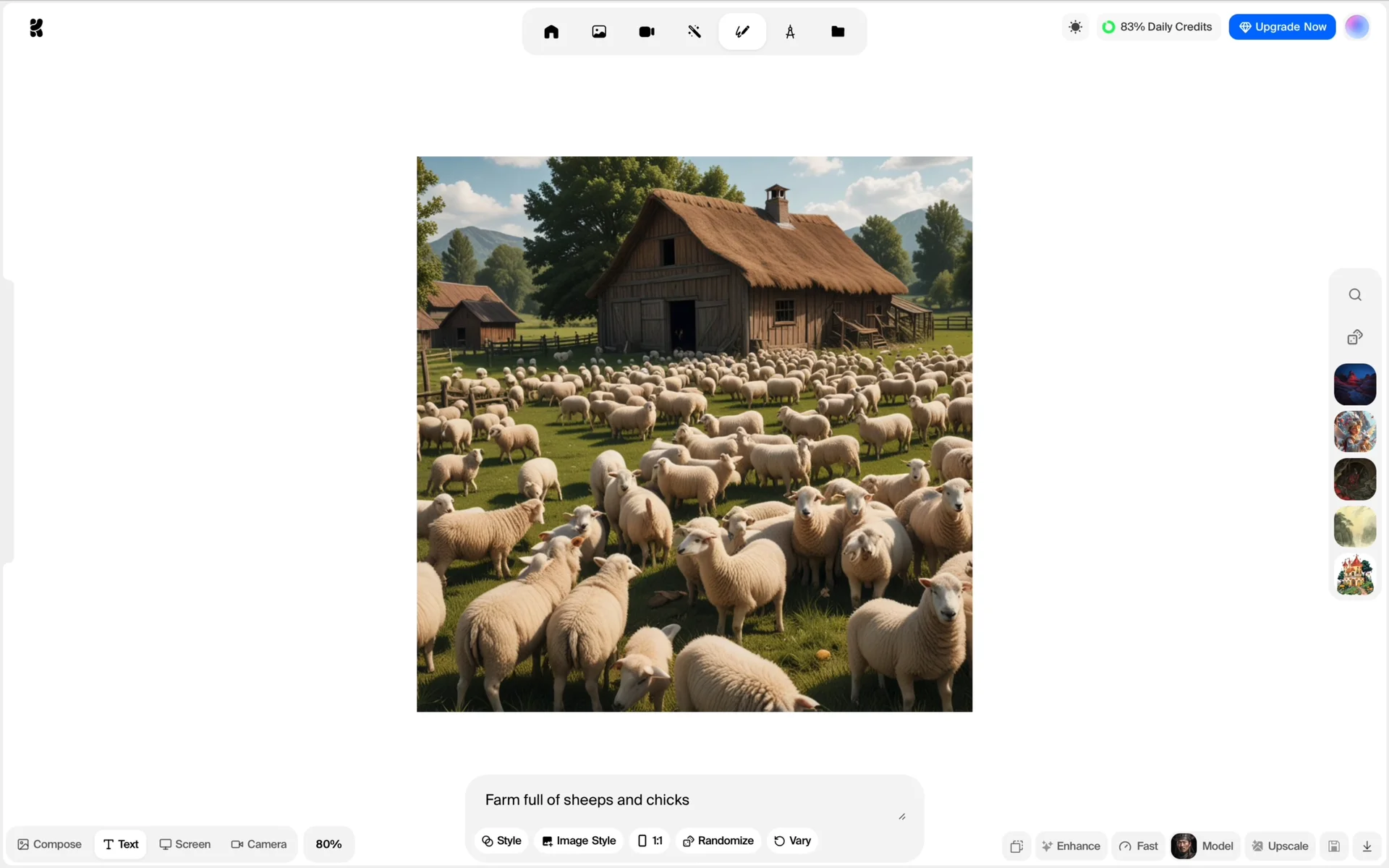Open the Style dropdown
This screenshot has width=1389, height=868.
coord(501,841)
